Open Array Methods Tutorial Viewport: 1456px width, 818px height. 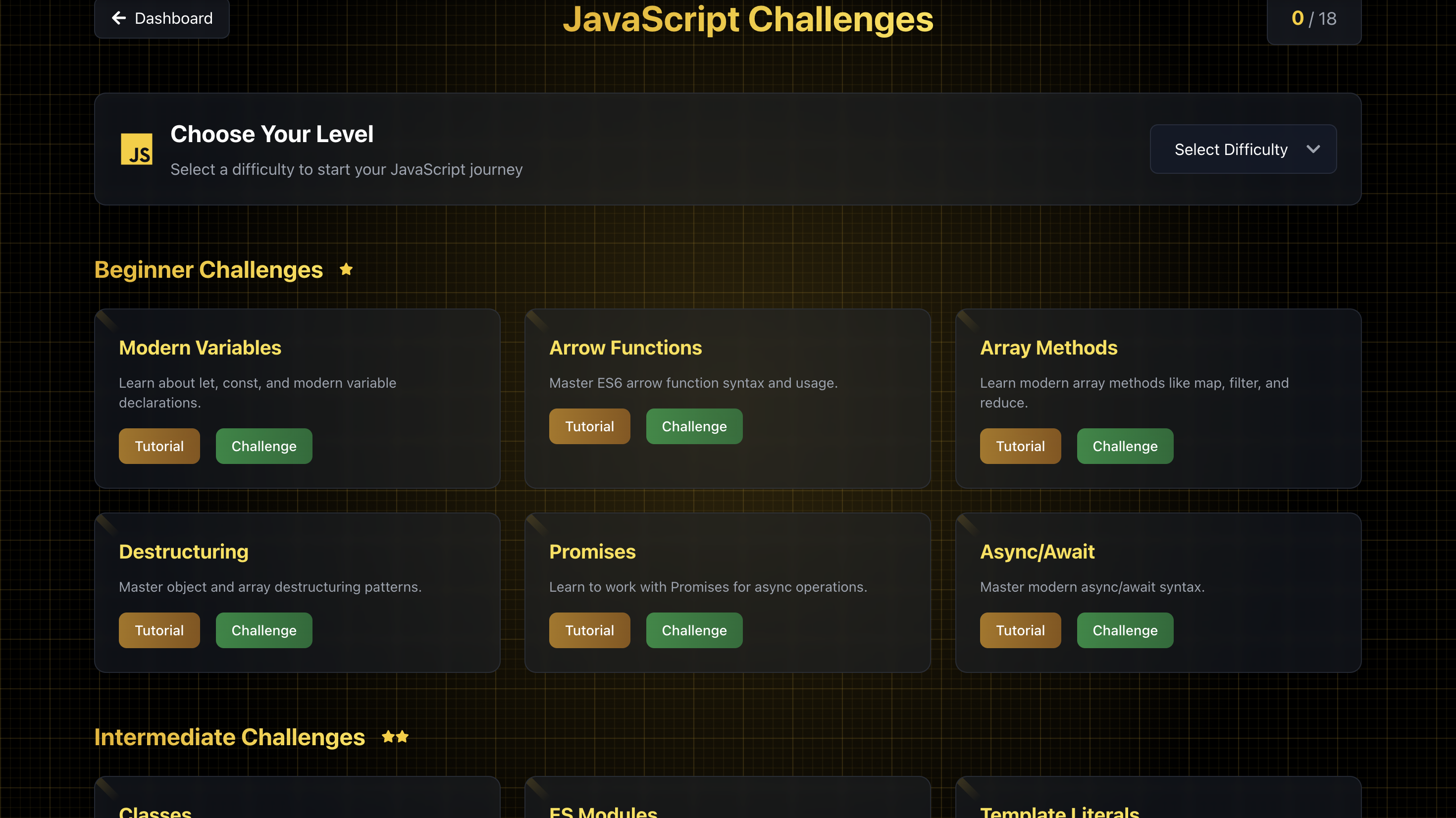[x=1020, y=446]
